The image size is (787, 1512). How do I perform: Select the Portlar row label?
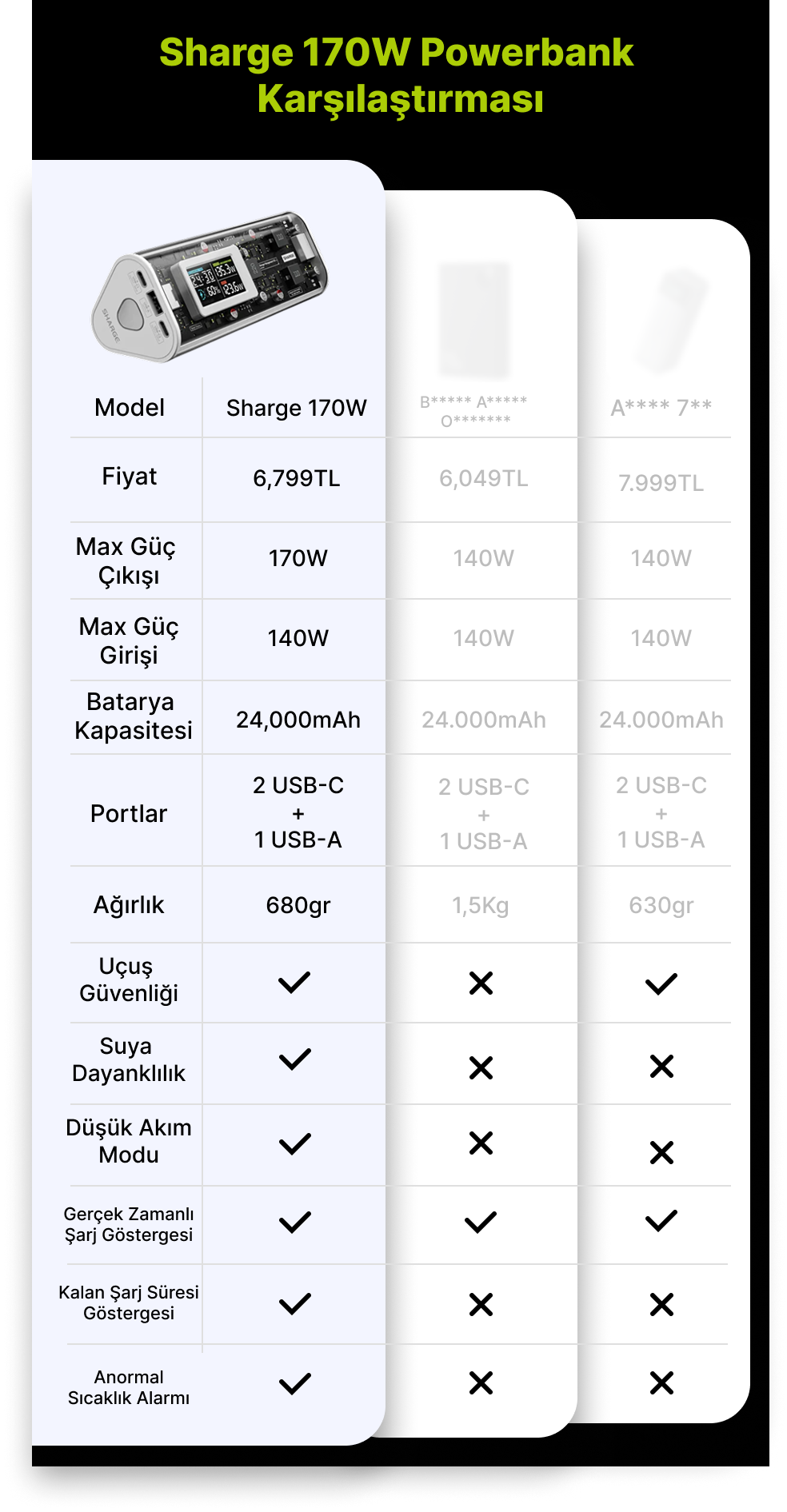129,813
